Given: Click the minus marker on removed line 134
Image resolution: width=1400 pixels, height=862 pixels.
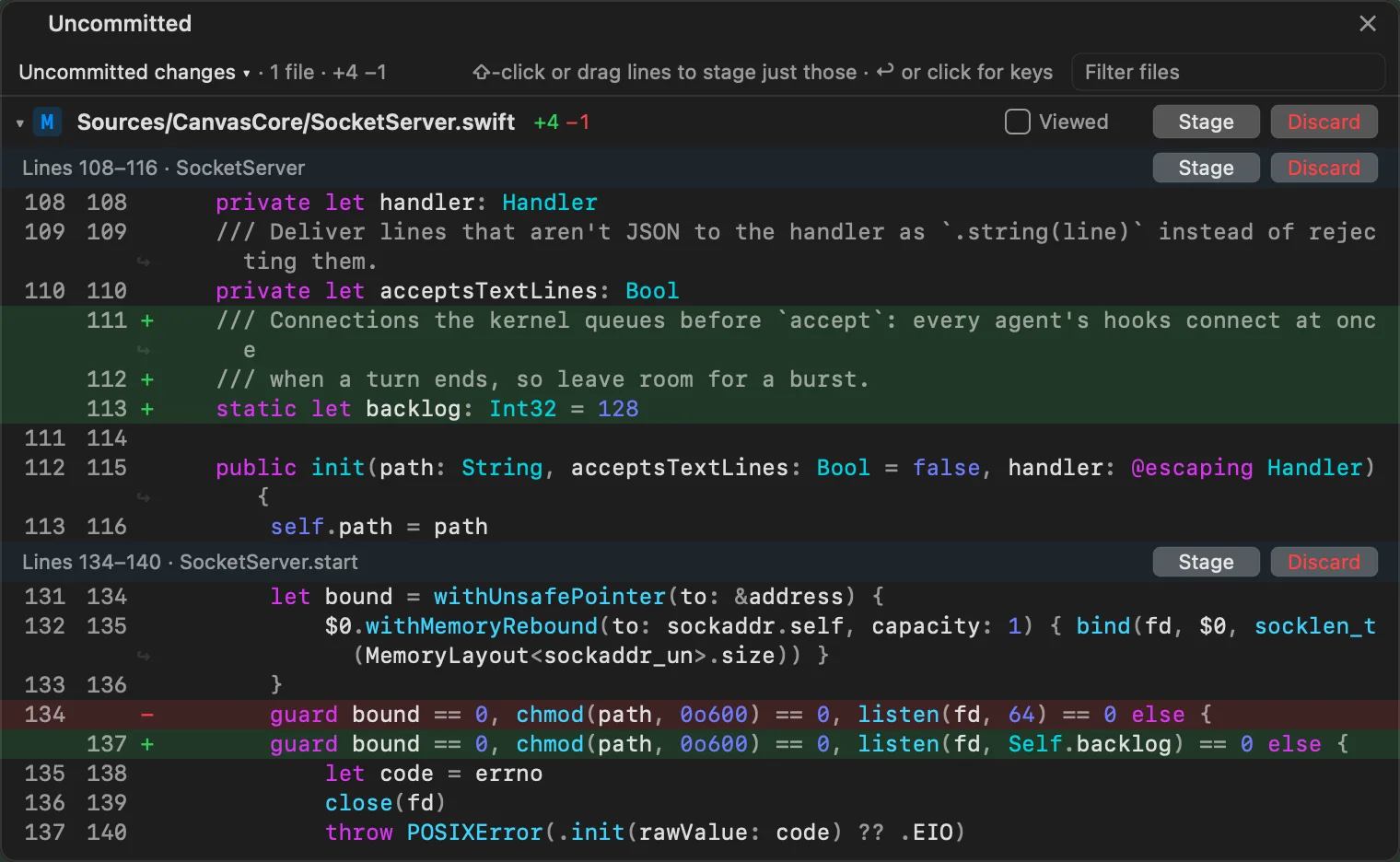Looking at the screenshot, I should 147,715.
